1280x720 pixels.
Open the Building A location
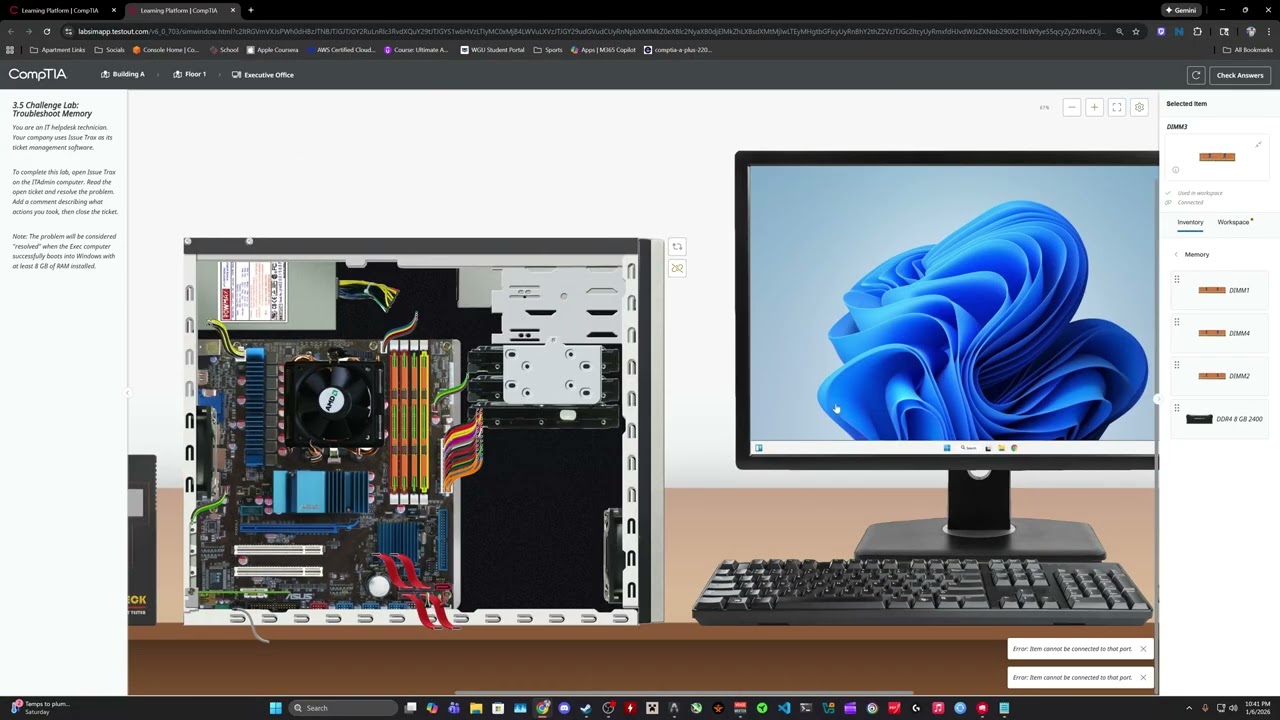tap(123, 74)
